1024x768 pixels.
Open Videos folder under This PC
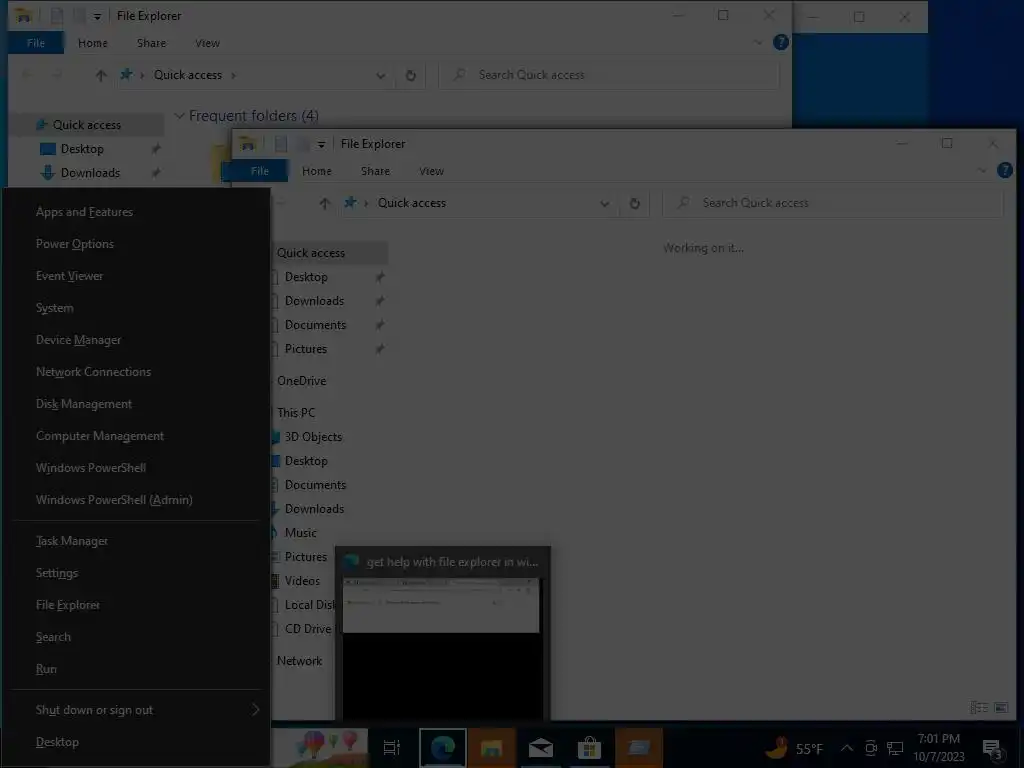(x=302, y=581)
